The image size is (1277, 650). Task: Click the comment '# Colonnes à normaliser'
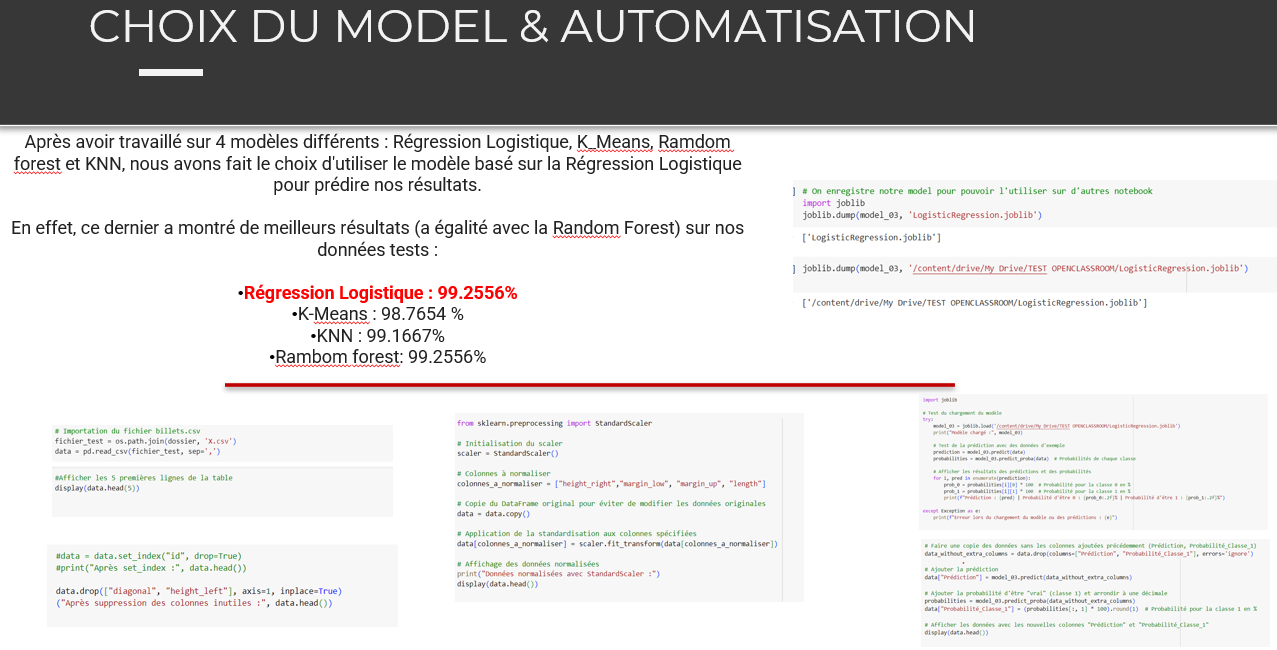503,473
